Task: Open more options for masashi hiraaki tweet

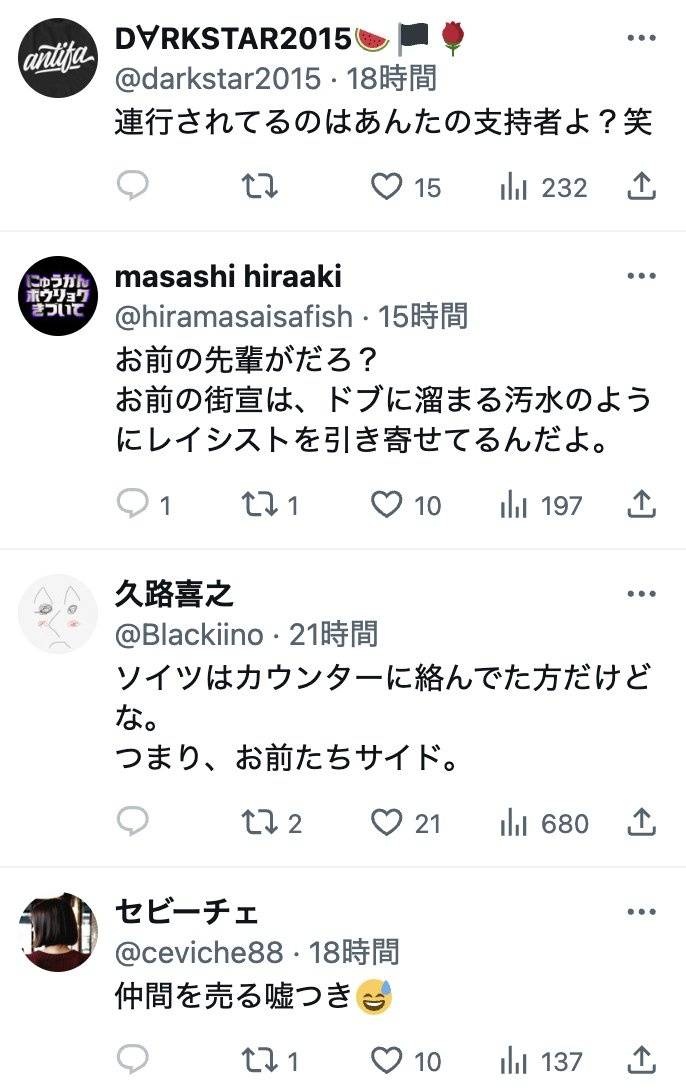Action: [641, 276]
